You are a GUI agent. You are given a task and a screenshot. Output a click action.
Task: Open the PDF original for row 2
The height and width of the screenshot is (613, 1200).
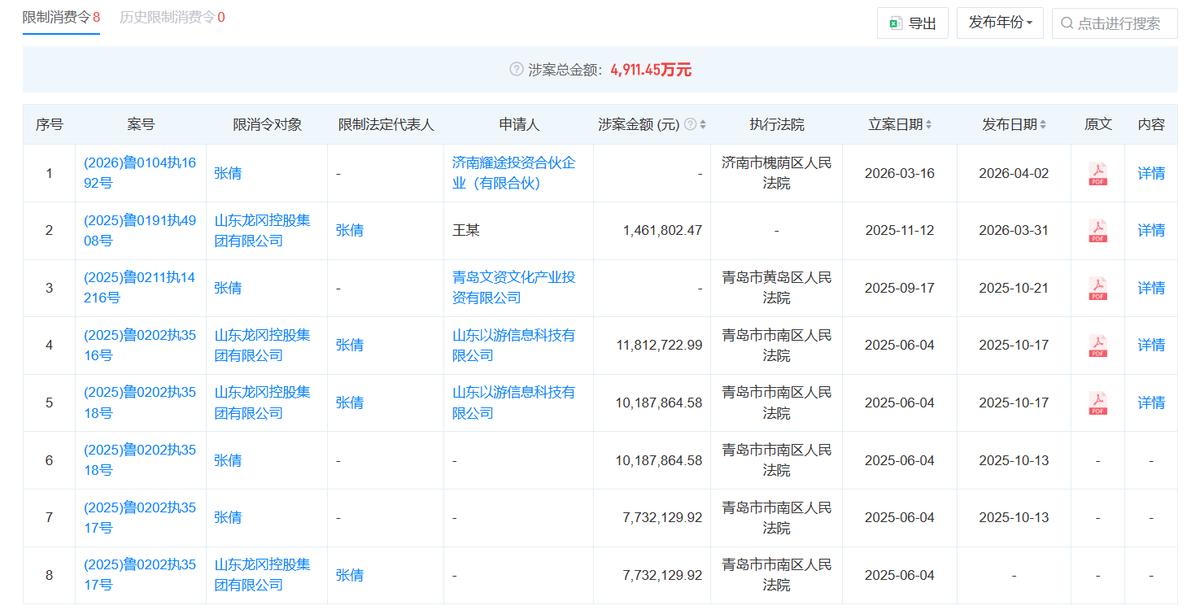pyautogui.click(x=1097, y=231)
